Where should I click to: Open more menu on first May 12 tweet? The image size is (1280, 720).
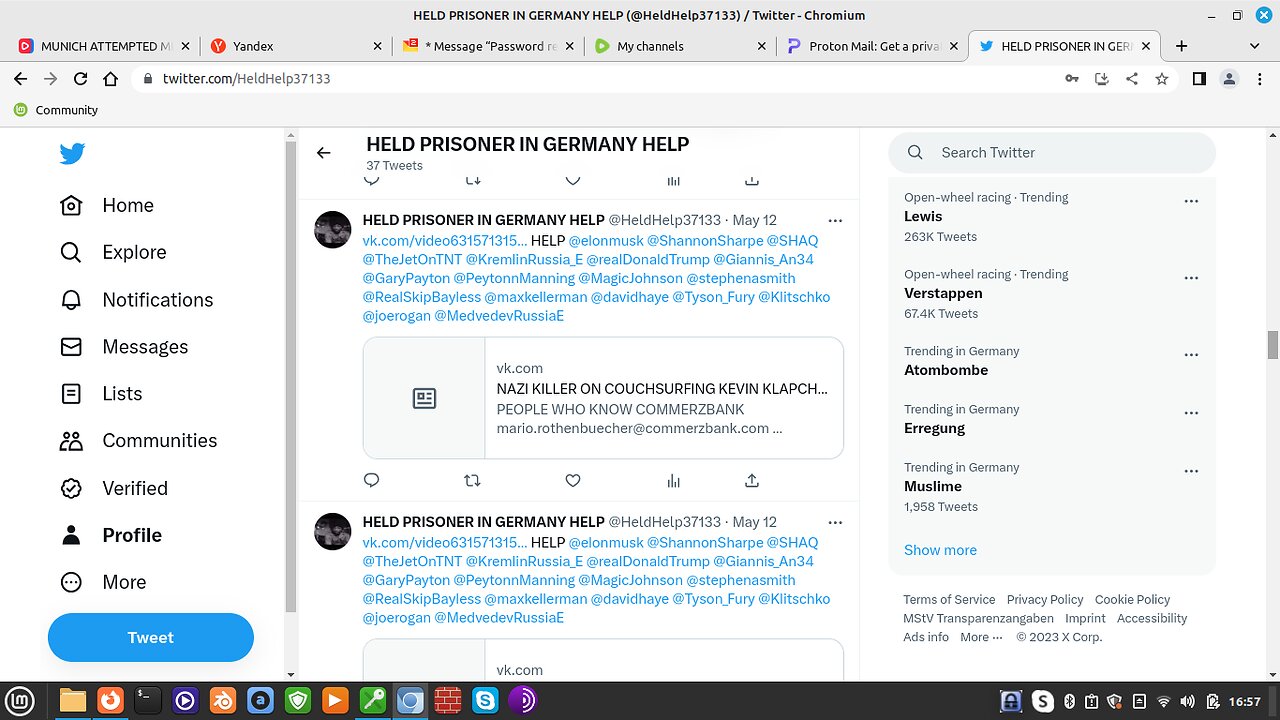click(x=835, y=220)
